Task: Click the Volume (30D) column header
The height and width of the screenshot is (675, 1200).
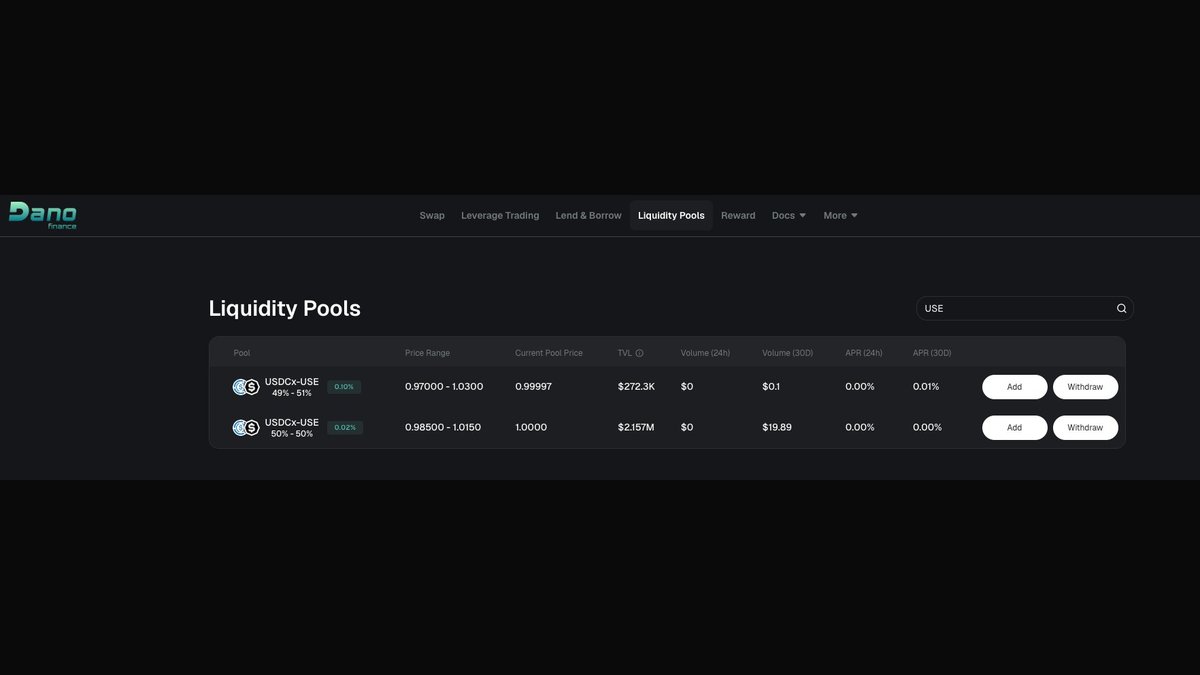Action: 787,353
